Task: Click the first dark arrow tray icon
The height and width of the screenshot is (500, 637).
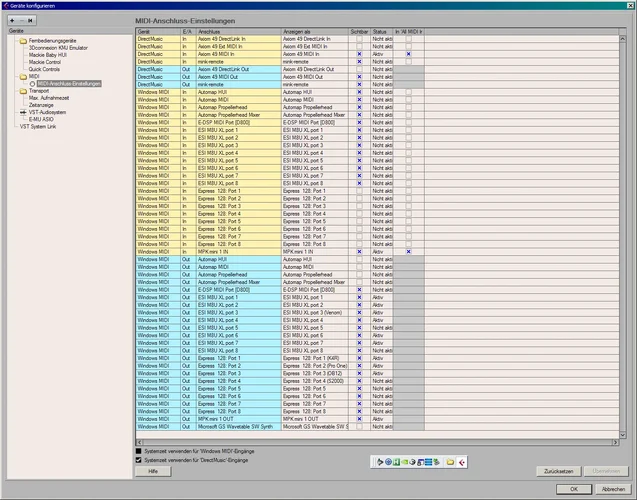Action: [x=380, y=462]
